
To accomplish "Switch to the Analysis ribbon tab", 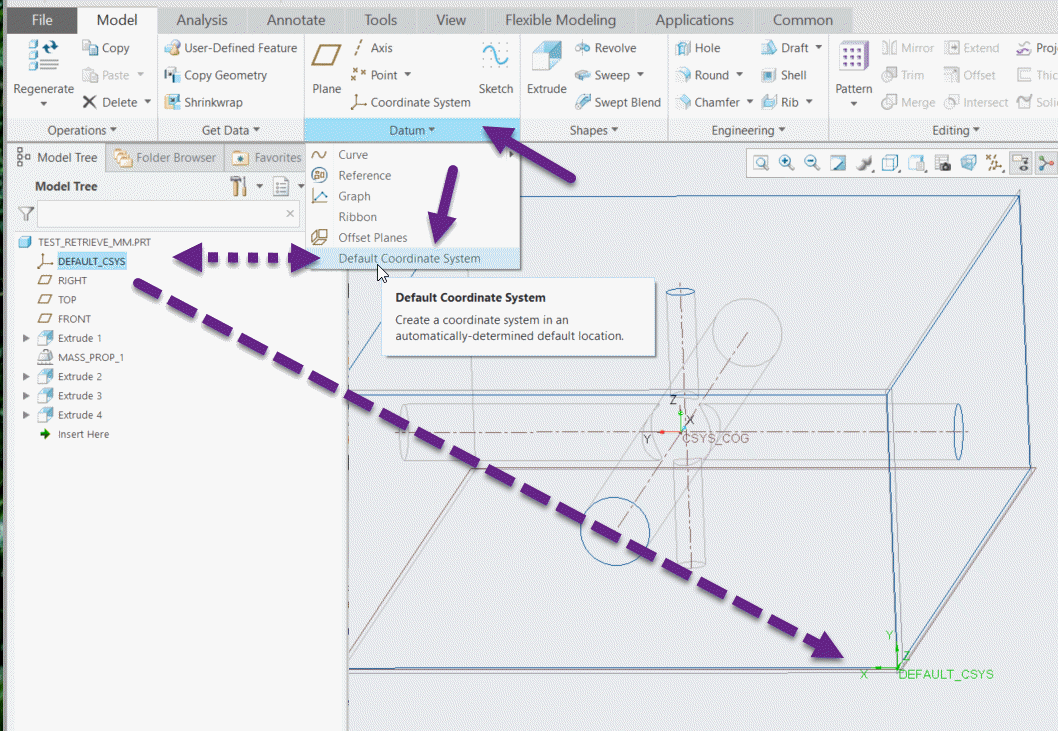I will (201, 19).
